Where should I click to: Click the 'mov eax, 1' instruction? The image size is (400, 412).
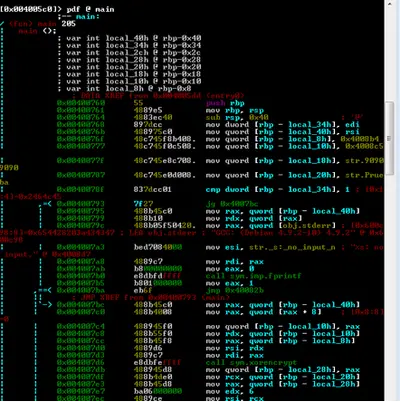[230, 283]
